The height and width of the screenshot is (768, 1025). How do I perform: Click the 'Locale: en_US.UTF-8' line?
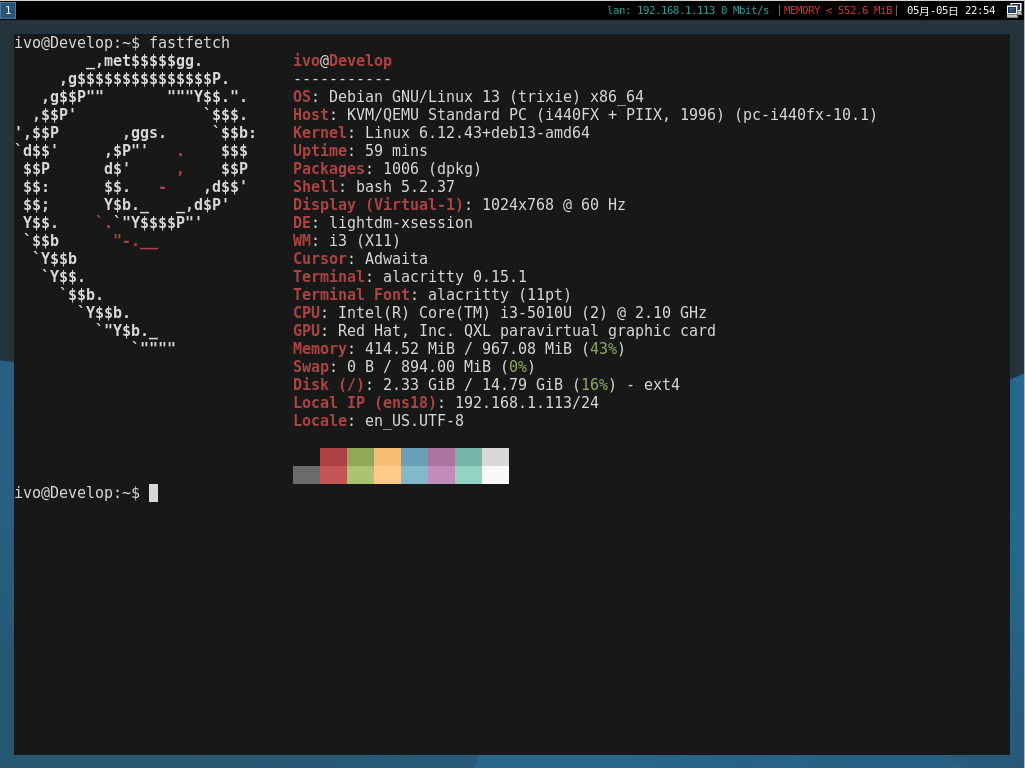(x=378, y=421)
